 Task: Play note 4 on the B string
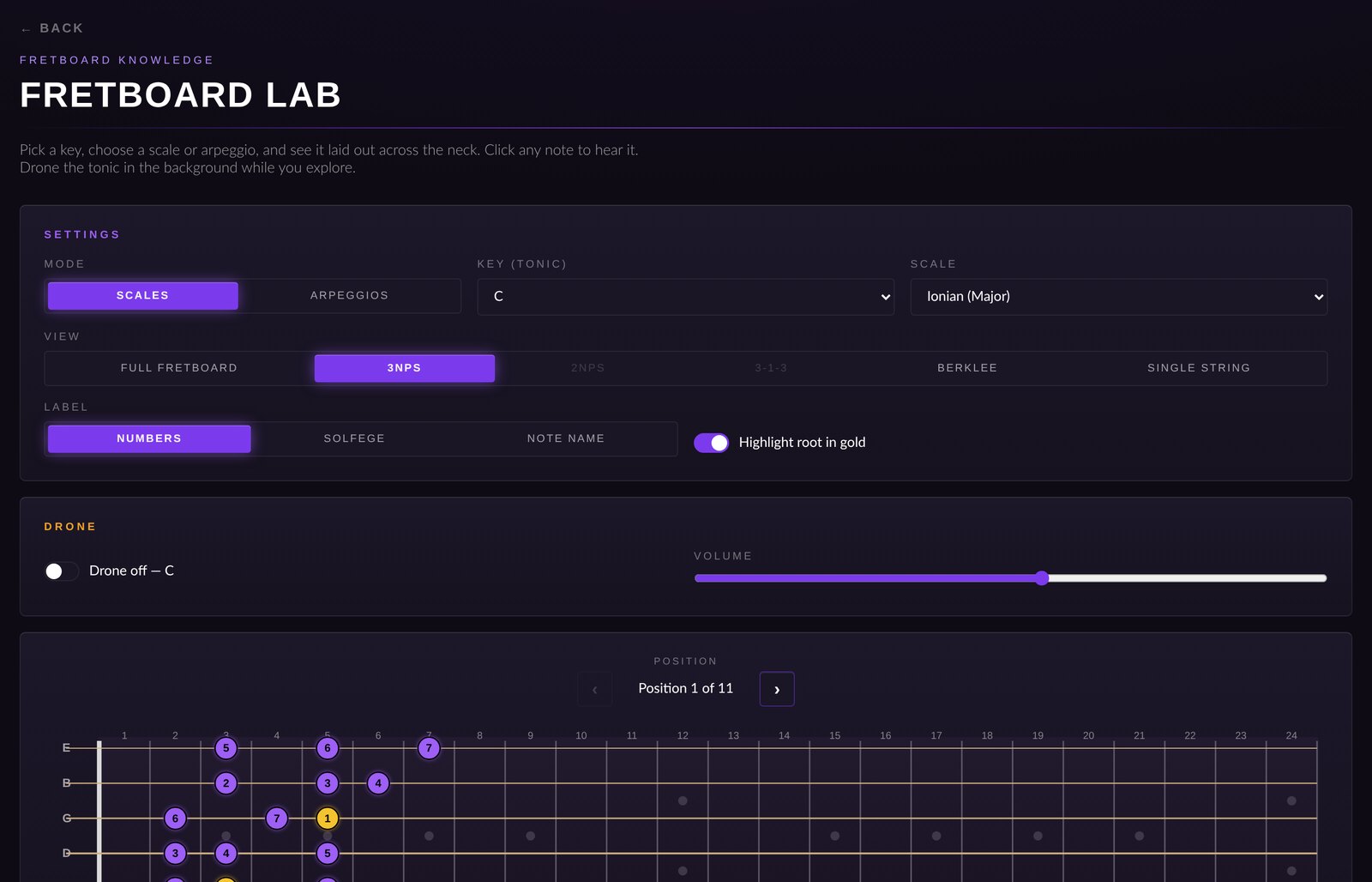point(378,783)
